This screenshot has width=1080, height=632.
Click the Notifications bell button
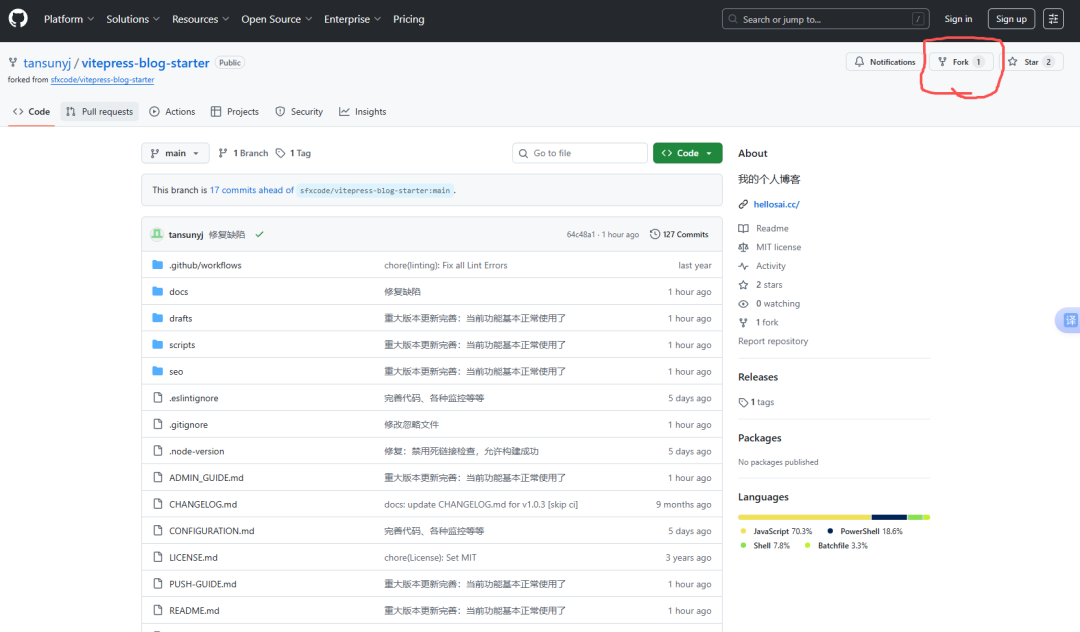tap(884, 62)
